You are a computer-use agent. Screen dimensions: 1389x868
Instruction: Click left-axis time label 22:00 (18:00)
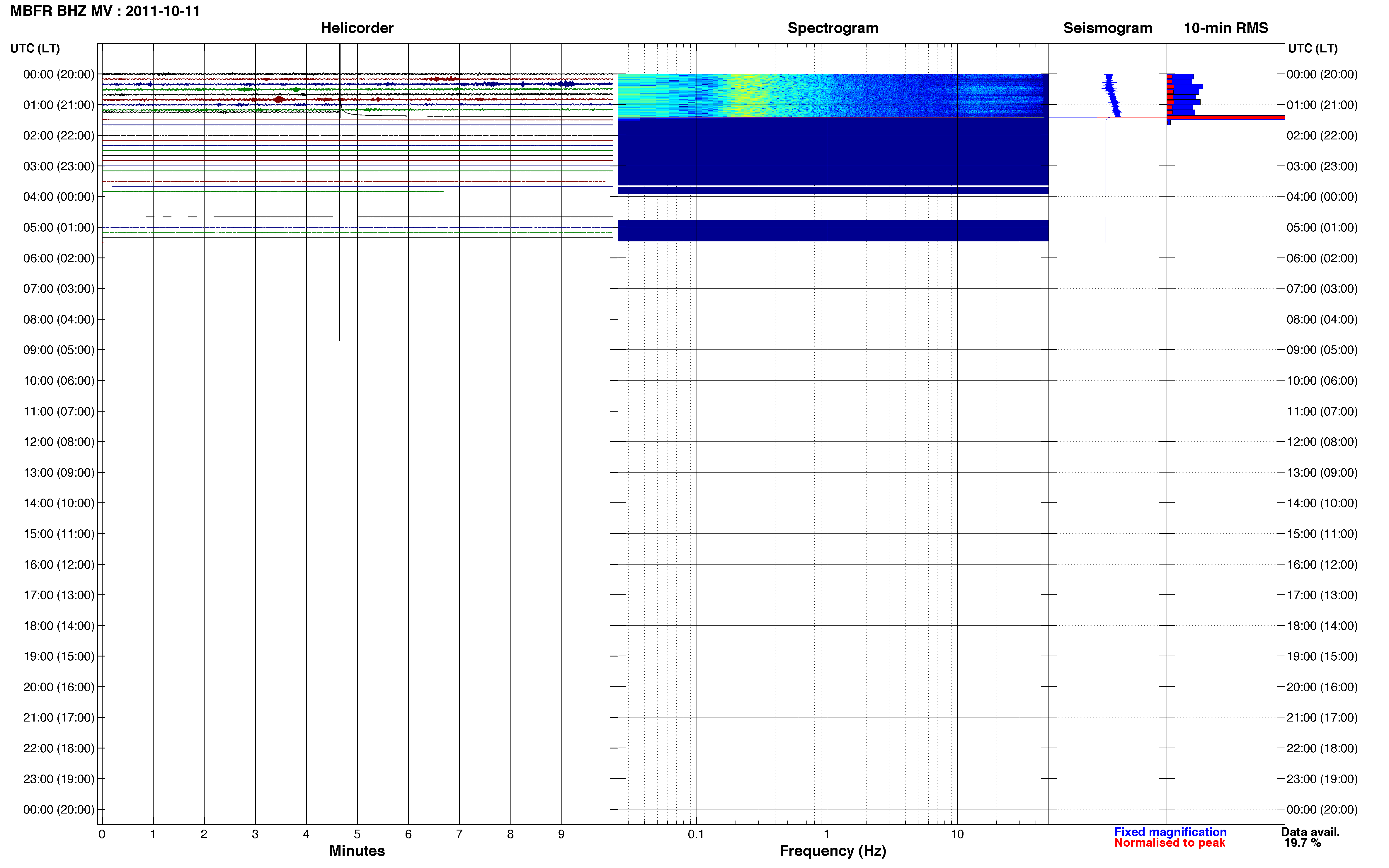[59, 748]
